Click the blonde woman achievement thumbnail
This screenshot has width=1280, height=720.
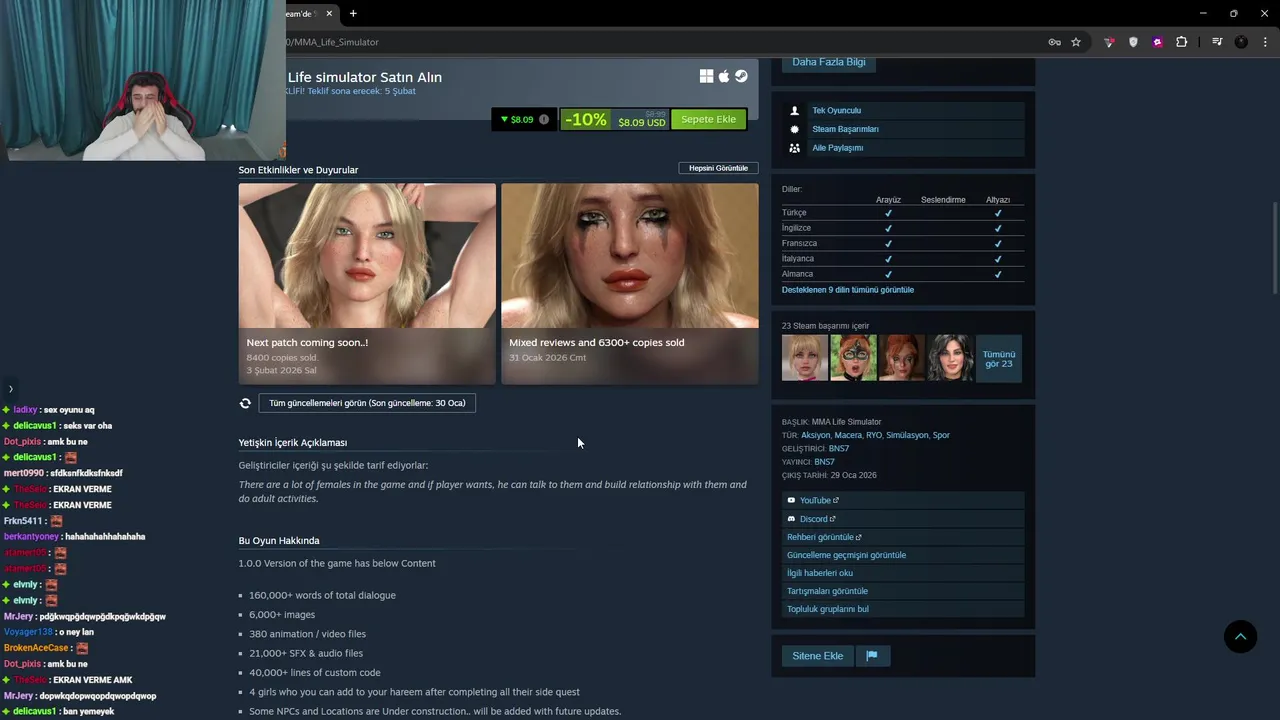coord(805,358)
